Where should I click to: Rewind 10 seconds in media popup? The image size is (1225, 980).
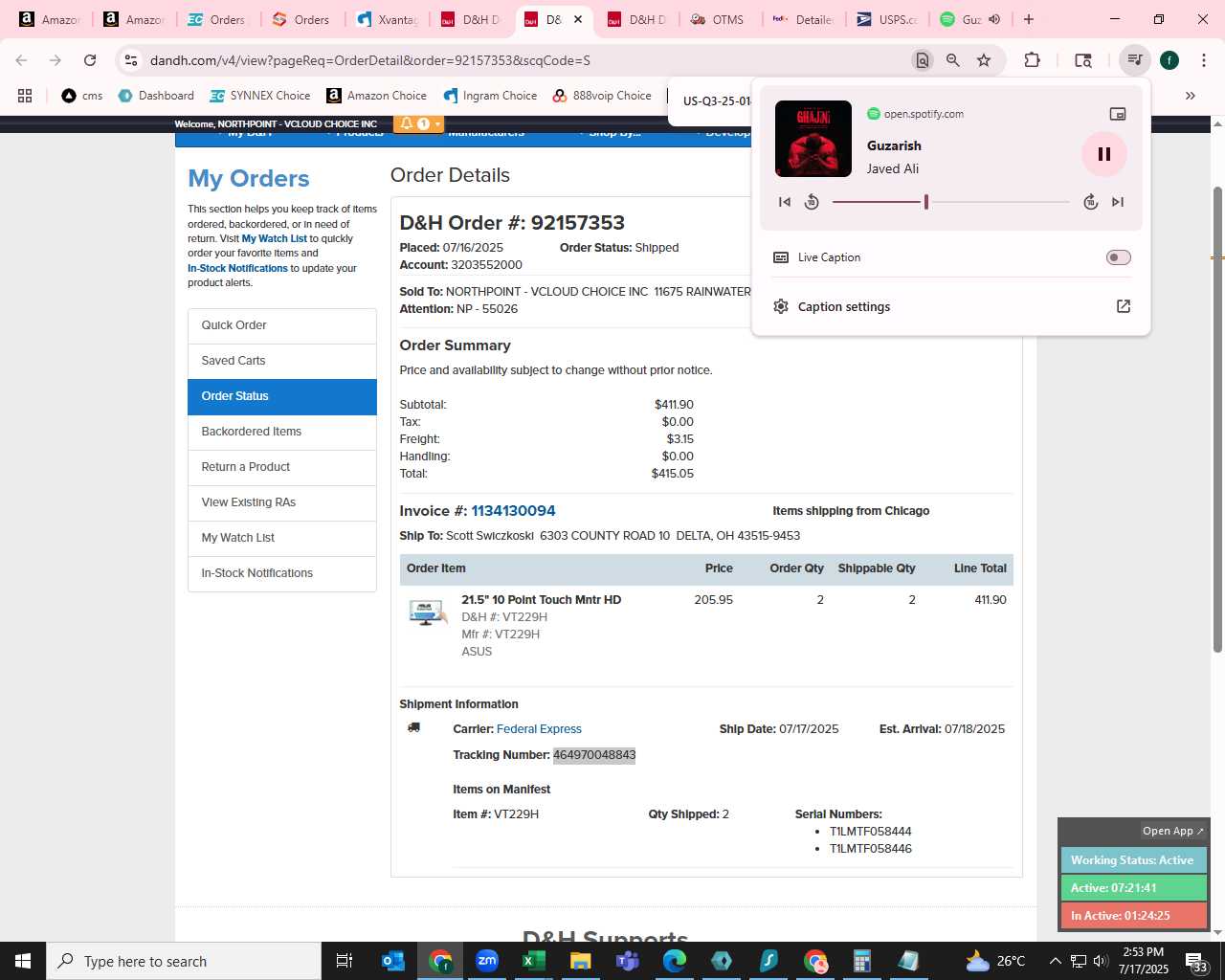click(812, 202)
